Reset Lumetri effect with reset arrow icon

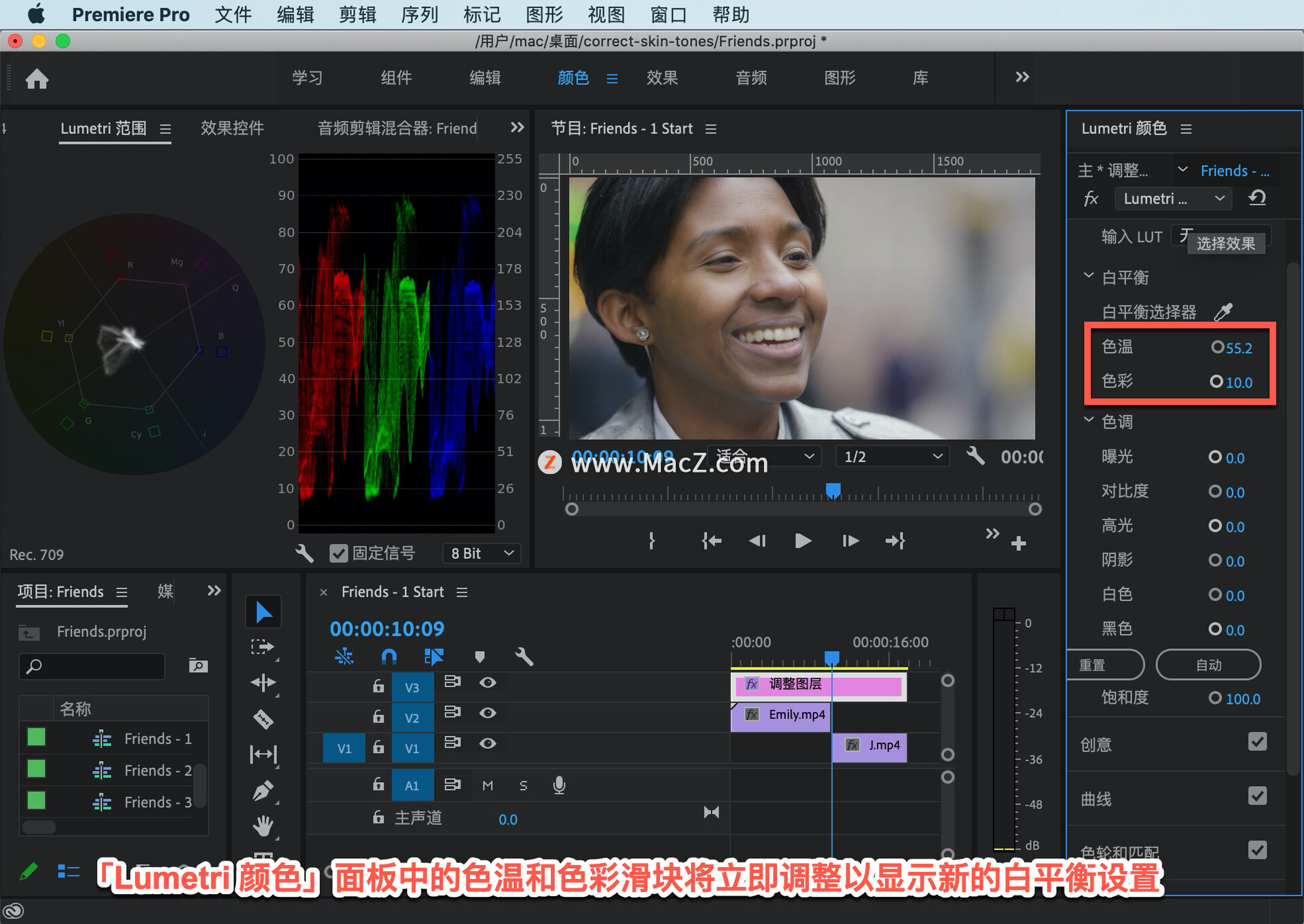pos(1257,198)
